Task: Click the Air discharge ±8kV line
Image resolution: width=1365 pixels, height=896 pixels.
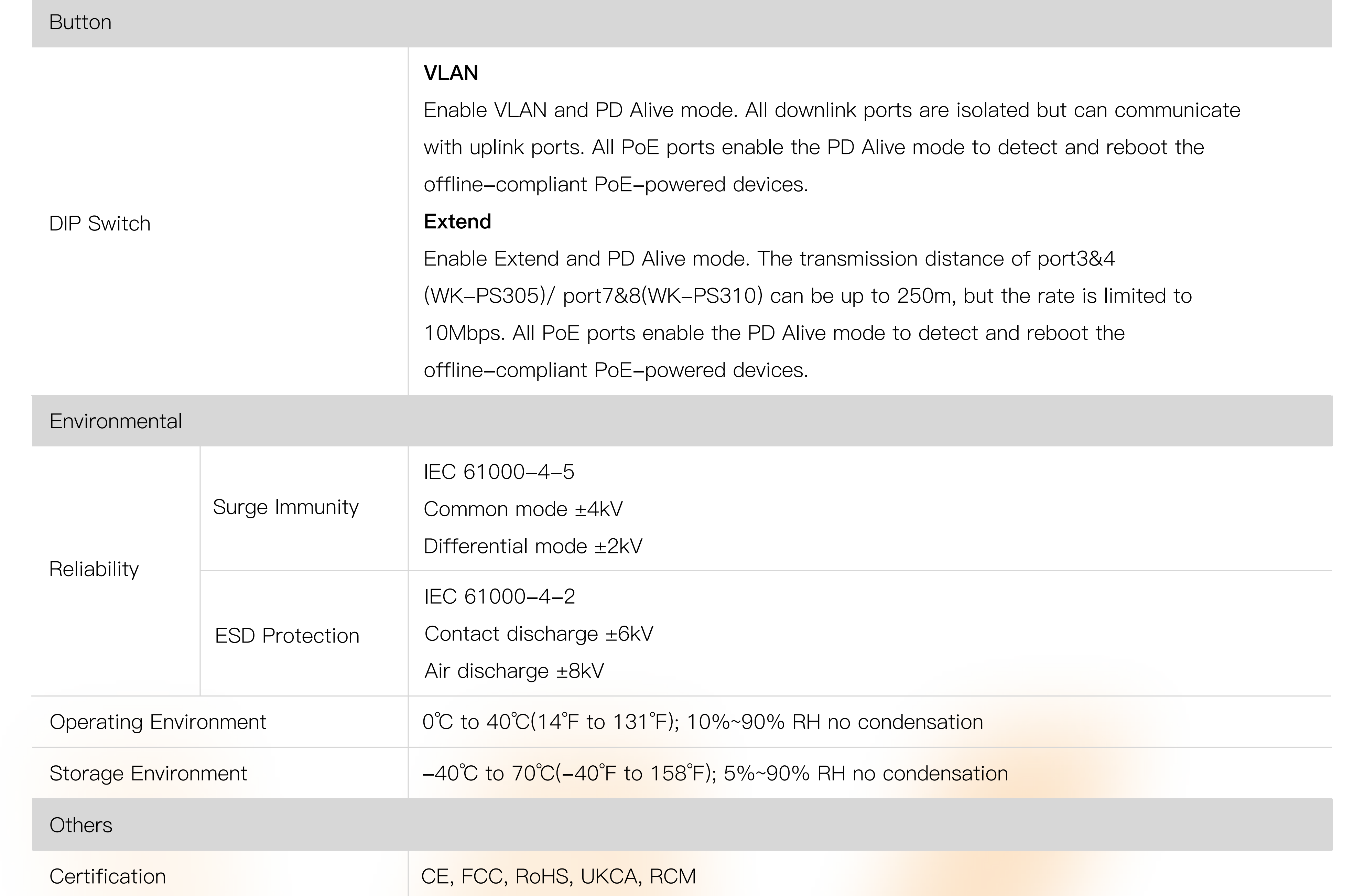Action: pos(514,671)
